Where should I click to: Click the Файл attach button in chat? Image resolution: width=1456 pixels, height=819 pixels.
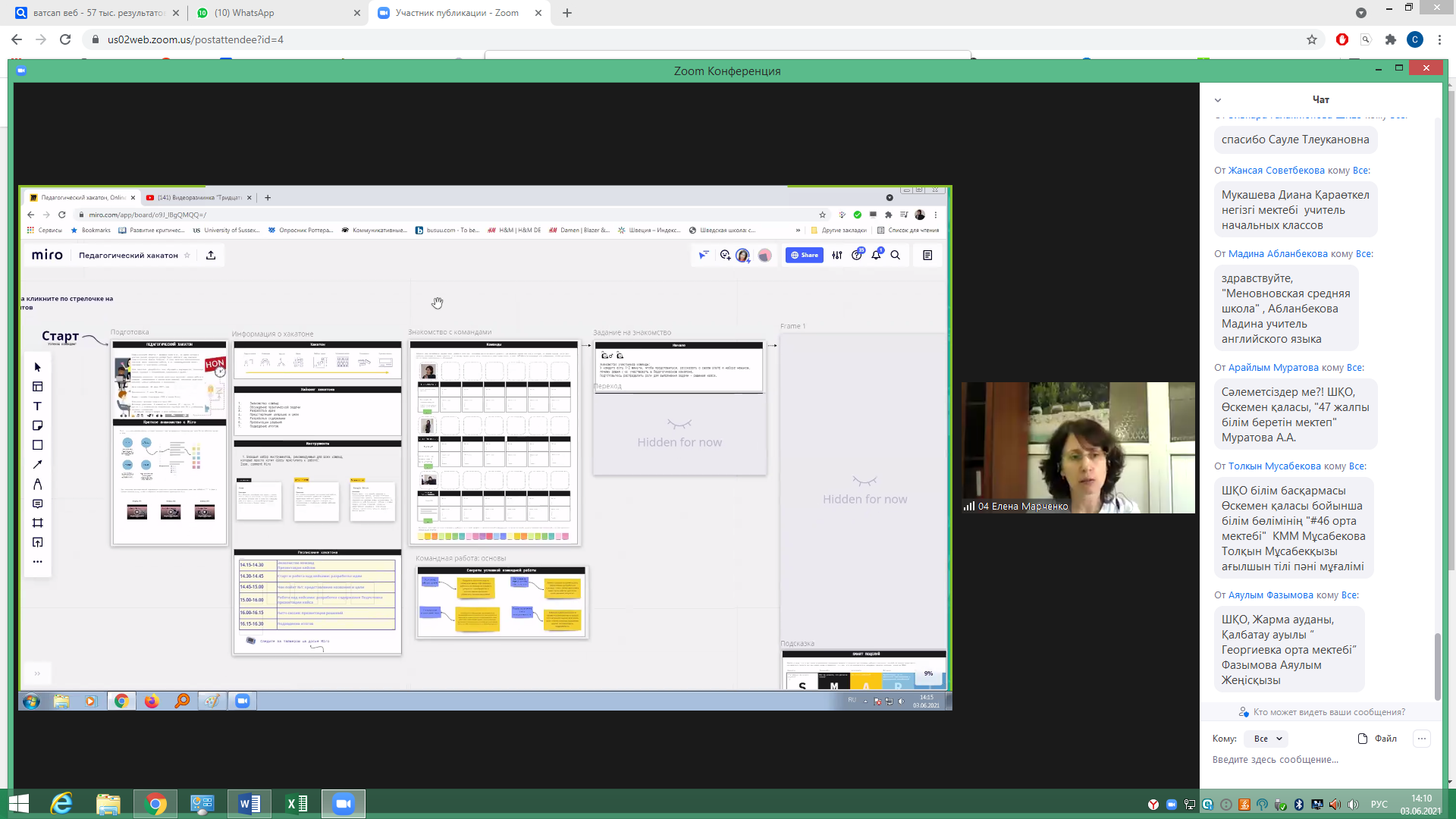[1377, 739]
